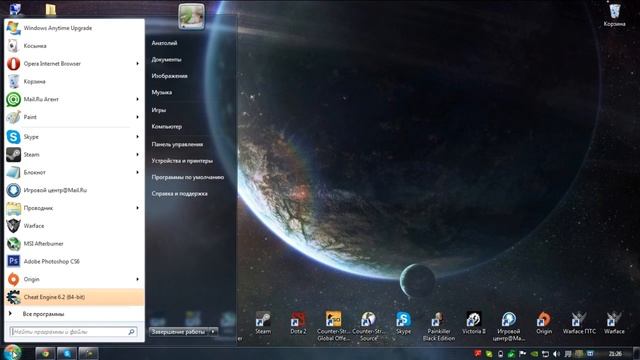Image resolution: width=640 pixels, height=360 pixels.
Task: Click the magnifier icon in search box
Action: click(131, 332)
